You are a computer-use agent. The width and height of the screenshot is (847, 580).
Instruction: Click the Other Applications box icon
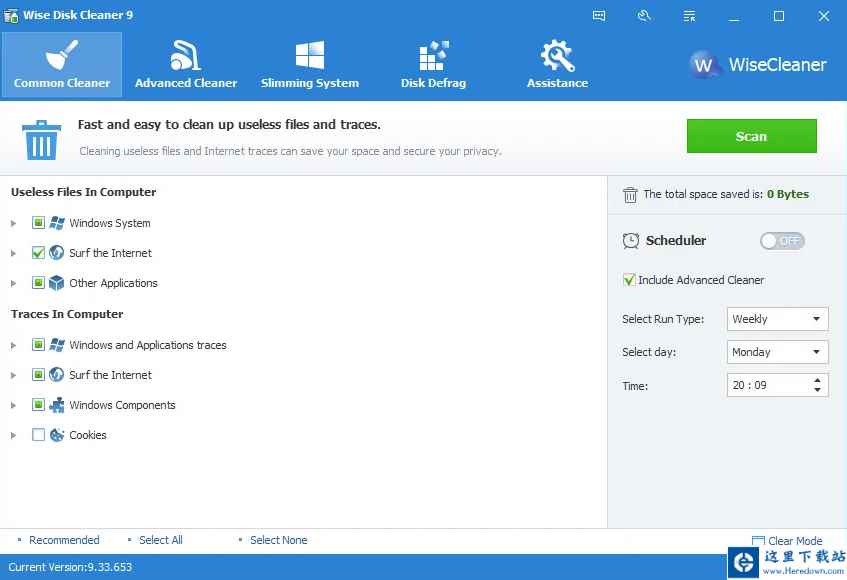[x=57, y=282]
